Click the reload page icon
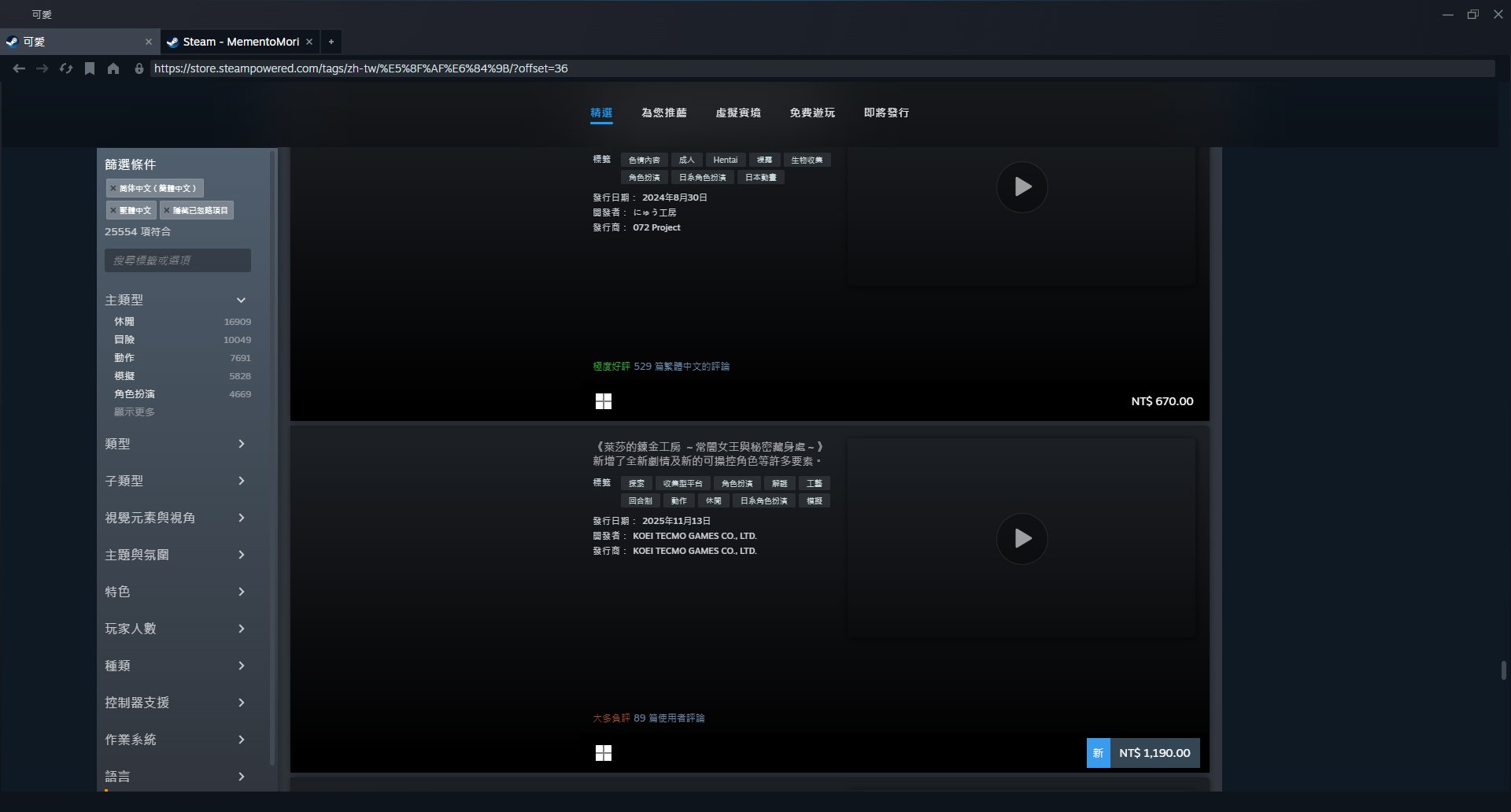Screen dimensions: 1511x812 pos(66,69)
